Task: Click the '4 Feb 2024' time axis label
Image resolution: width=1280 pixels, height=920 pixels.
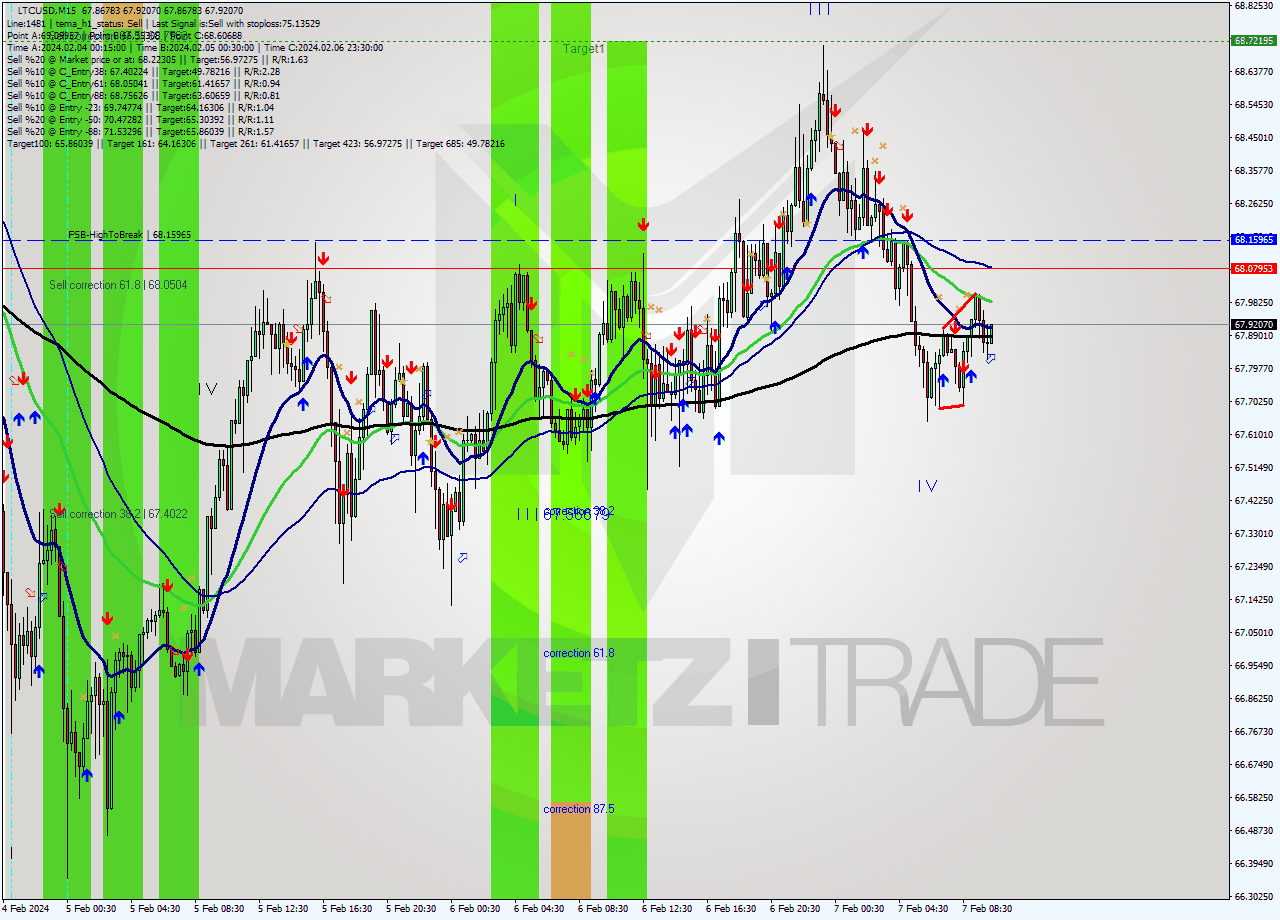Action: point(27,909)
